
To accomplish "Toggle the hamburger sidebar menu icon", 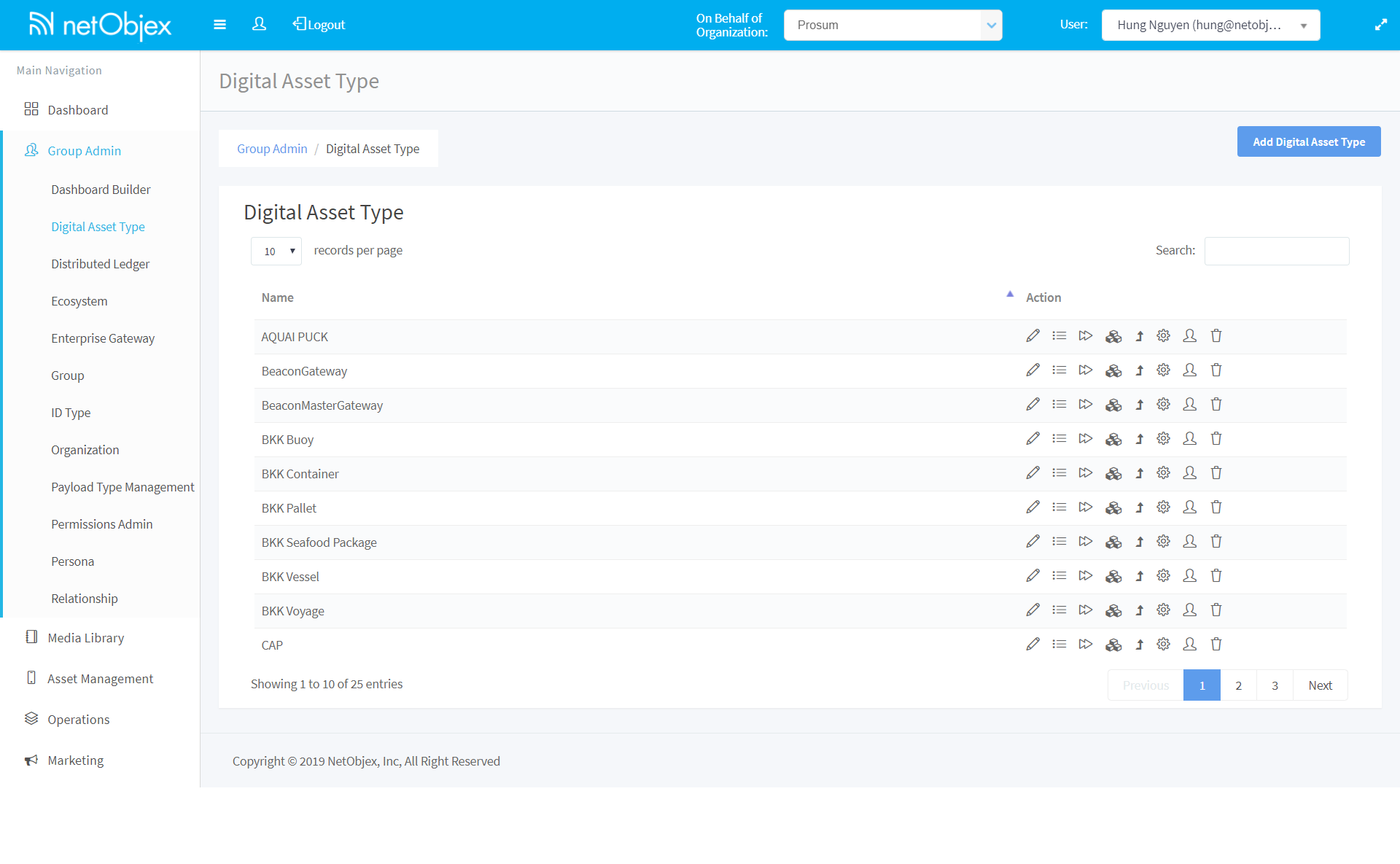I will (x=219, y=25).
